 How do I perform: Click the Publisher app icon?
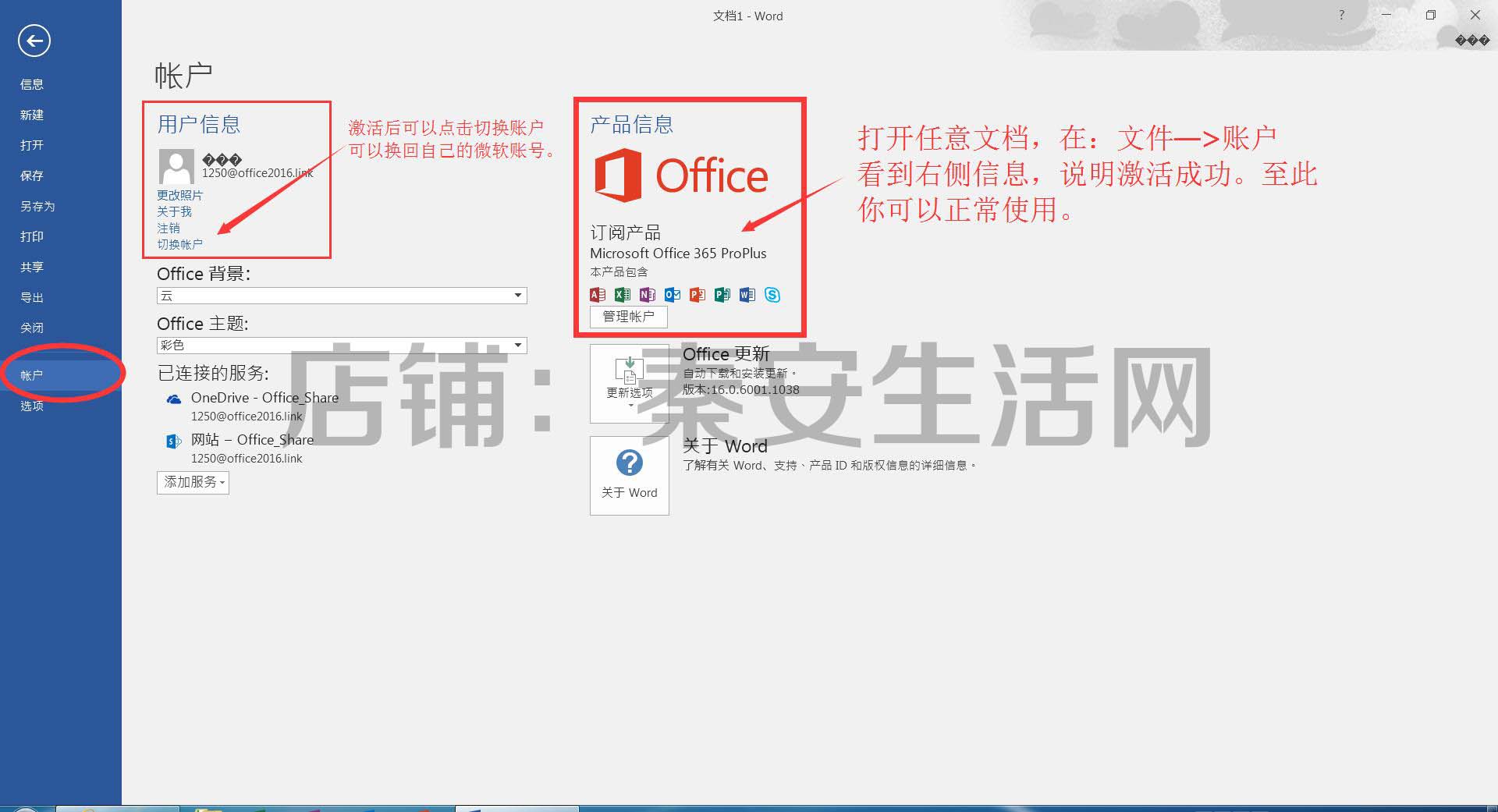(x=722, y=295)
